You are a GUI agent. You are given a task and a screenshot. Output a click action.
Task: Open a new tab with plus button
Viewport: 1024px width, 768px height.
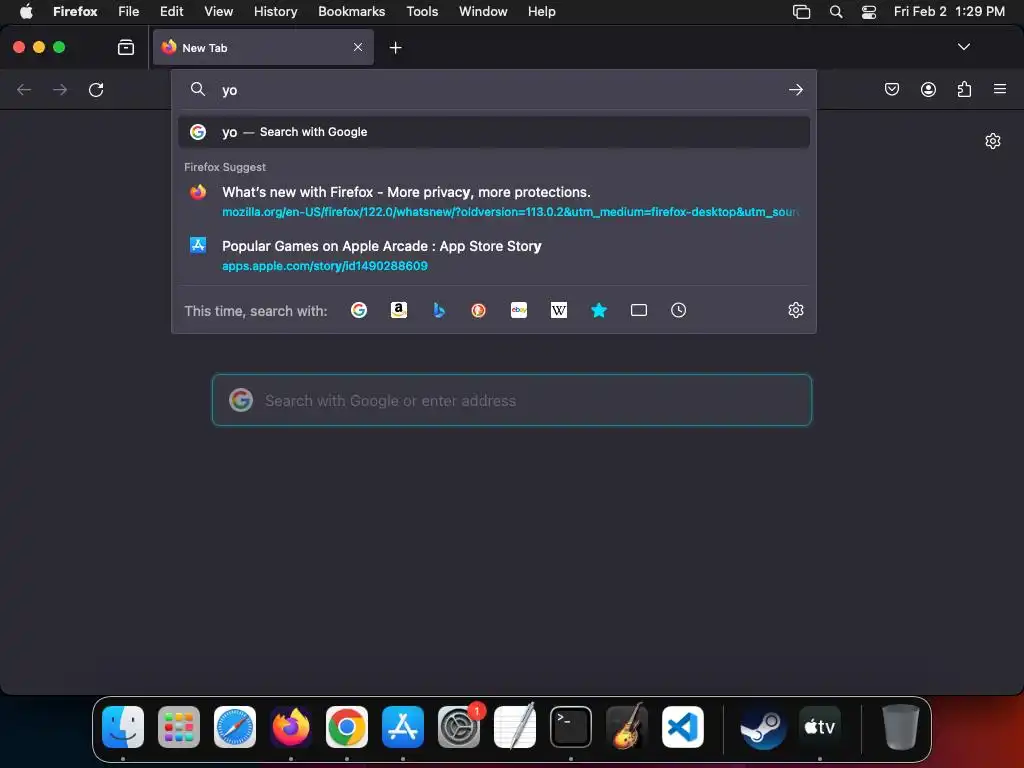click(x=395, y=48)
